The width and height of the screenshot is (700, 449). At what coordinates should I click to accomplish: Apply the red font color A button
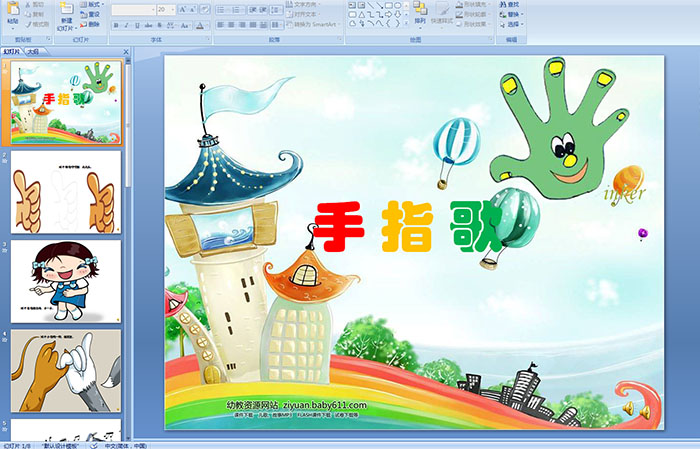click(x=200, y=25)
